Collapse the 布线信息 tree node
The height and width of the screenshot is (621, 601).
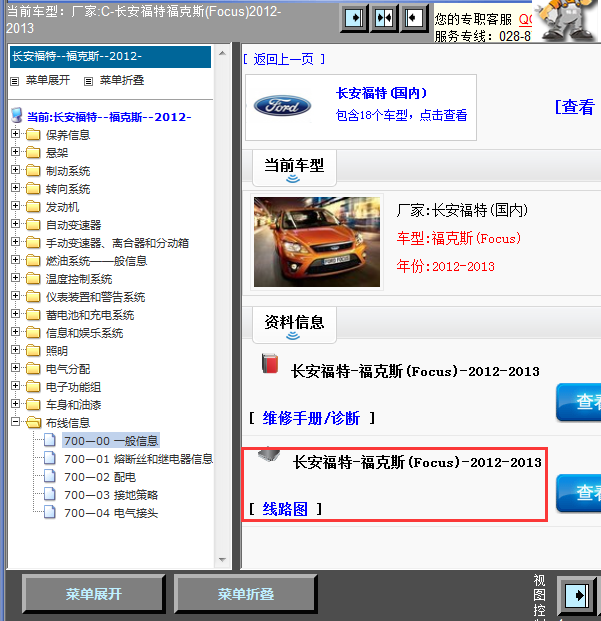pyautogui.click(x=15, y=422)
